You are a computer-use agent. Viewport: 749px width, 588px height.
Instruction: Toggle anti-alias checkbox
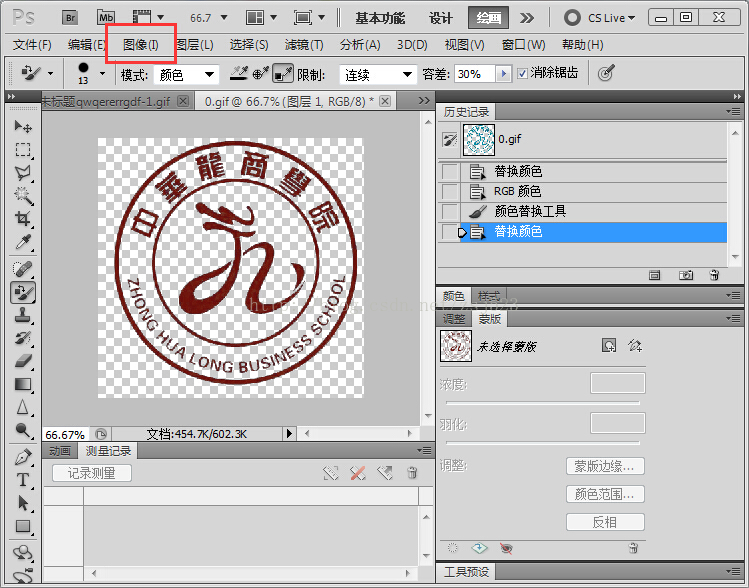523,74
